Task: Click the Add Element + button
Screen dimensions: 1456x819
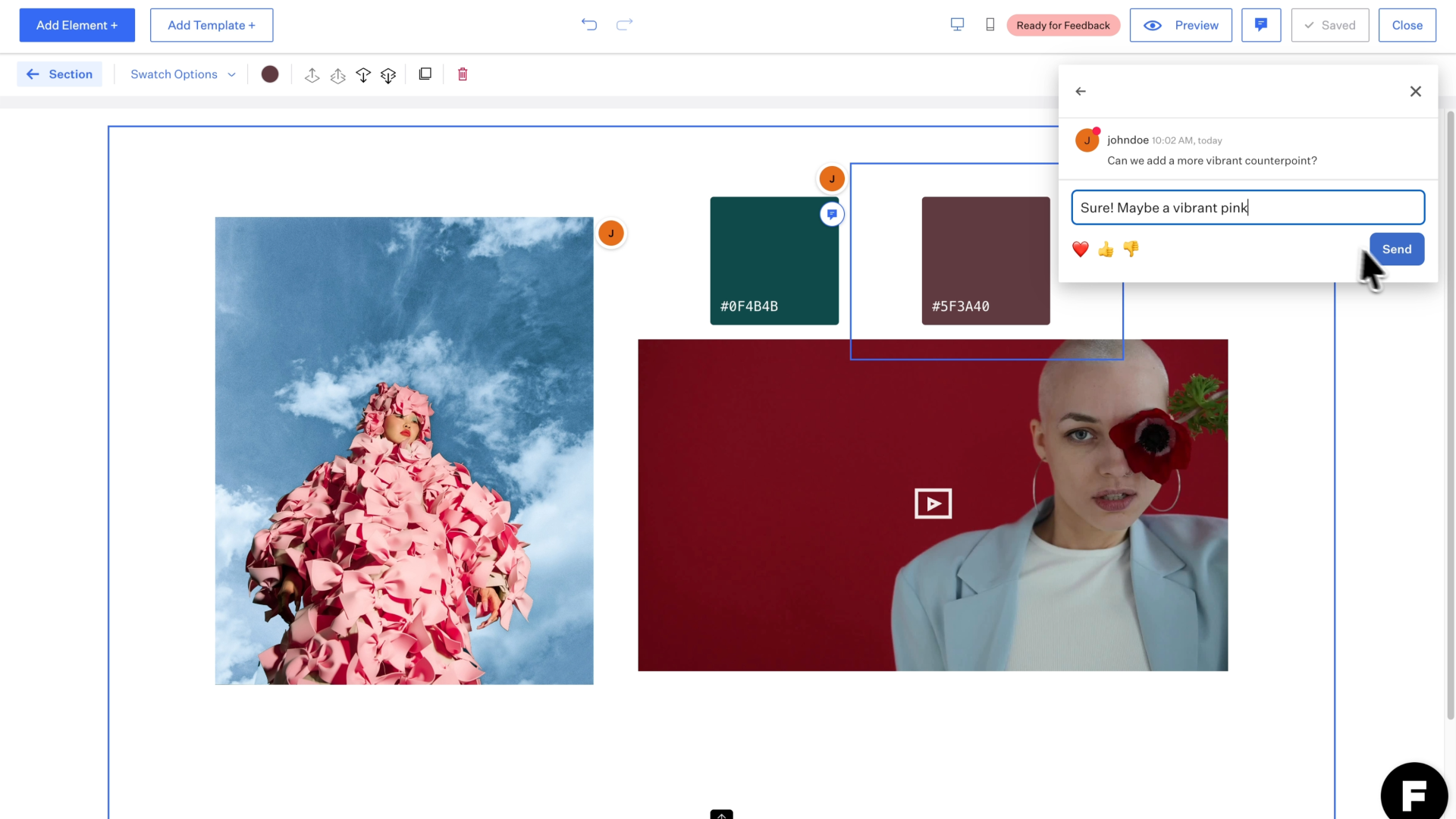Action: click(77, 25)
